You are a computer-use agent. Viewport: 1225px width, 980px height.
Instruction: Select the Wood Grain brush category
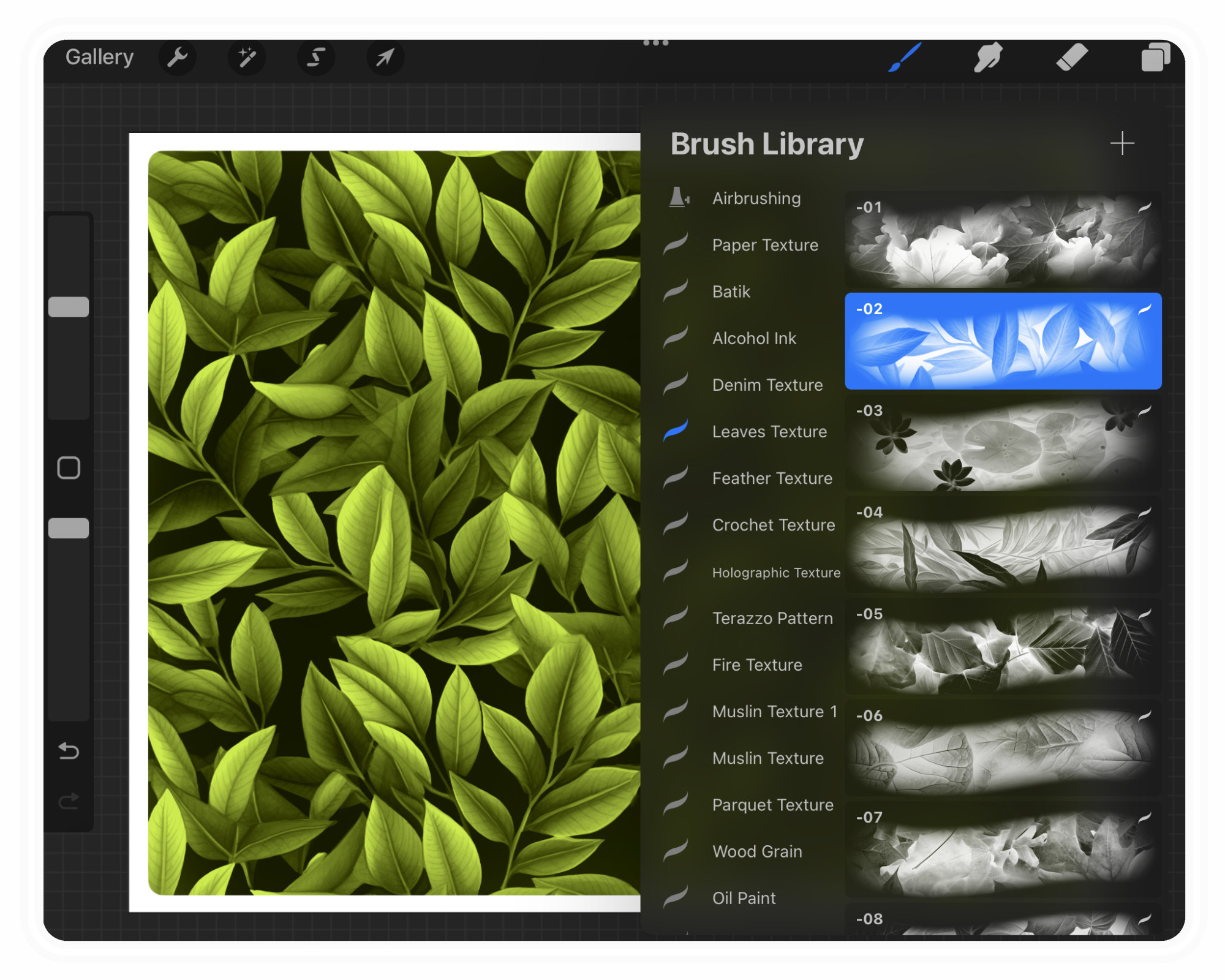point(756,851)
